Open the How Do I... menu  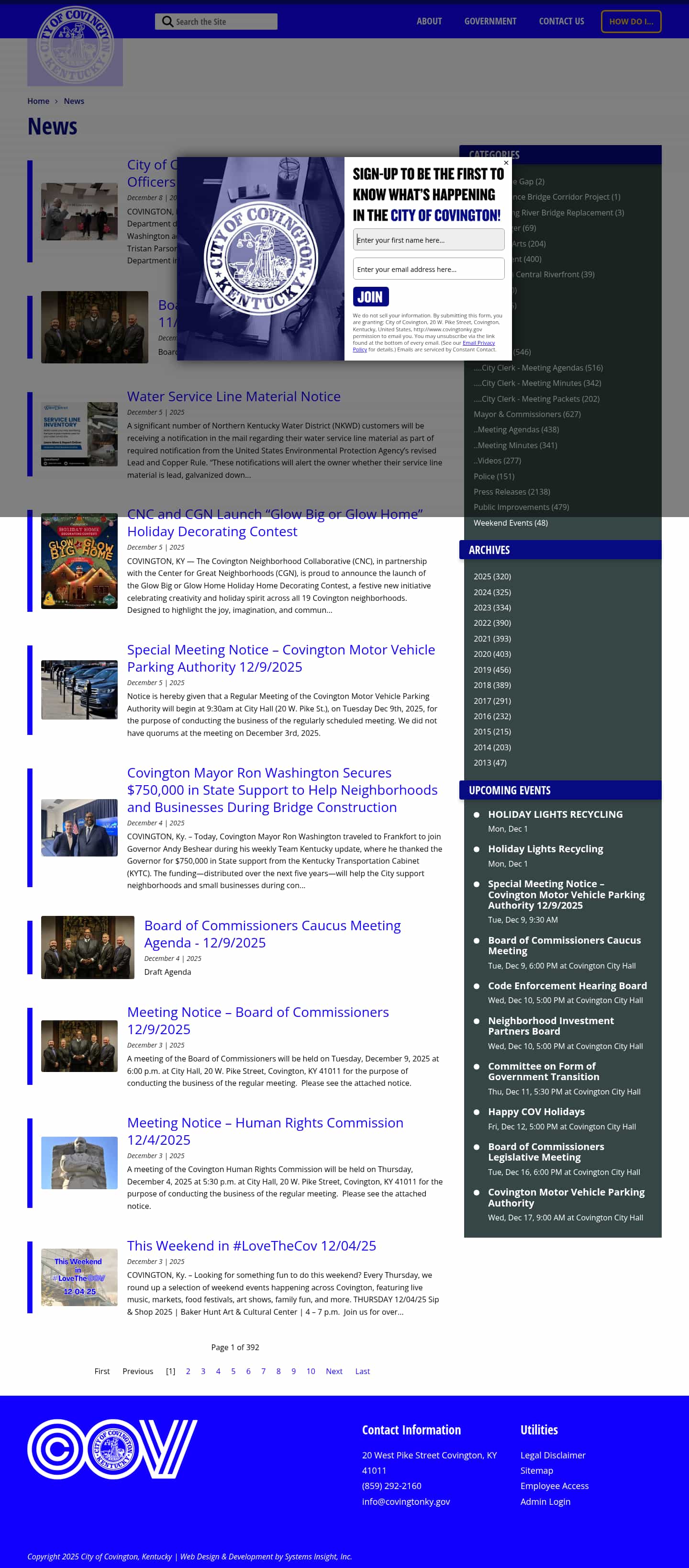click(x=631, y=21)
